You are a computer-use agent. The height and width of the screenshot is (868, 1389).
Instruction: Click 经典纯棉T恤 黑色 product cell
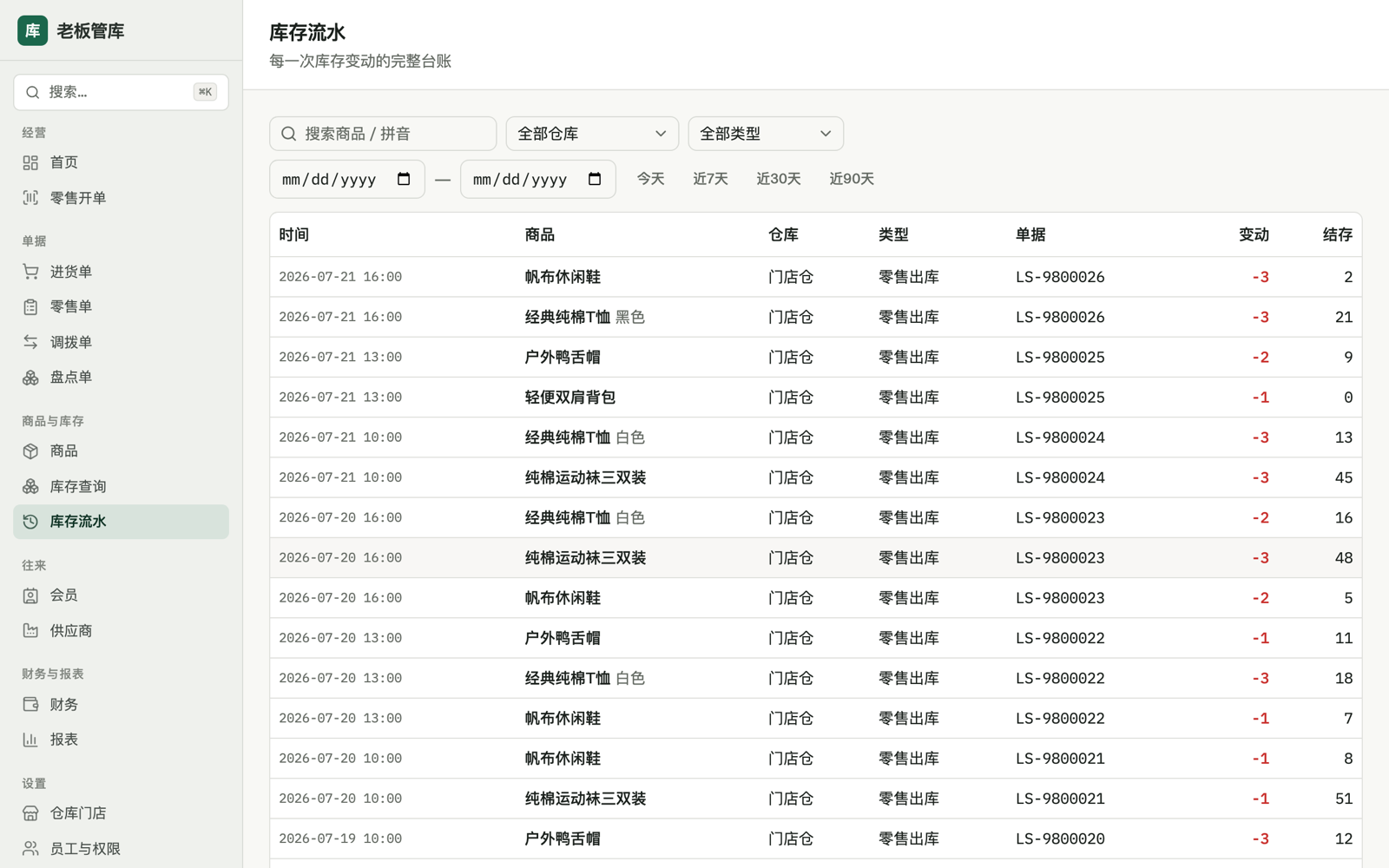(585, 318)
